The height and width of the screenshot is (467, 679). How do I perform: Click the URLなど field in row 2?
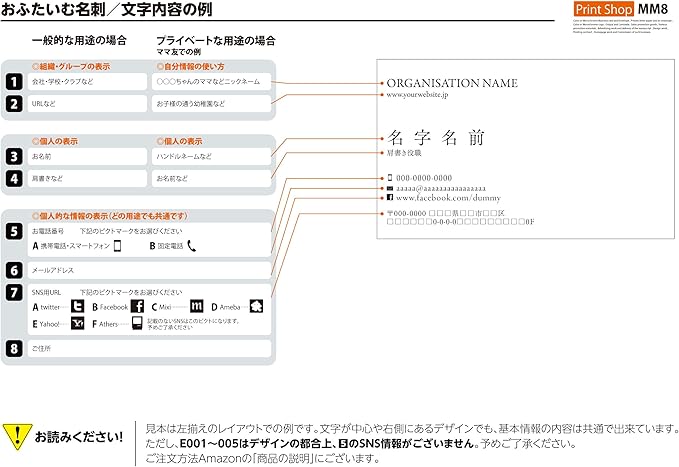(x=87, y=103)
